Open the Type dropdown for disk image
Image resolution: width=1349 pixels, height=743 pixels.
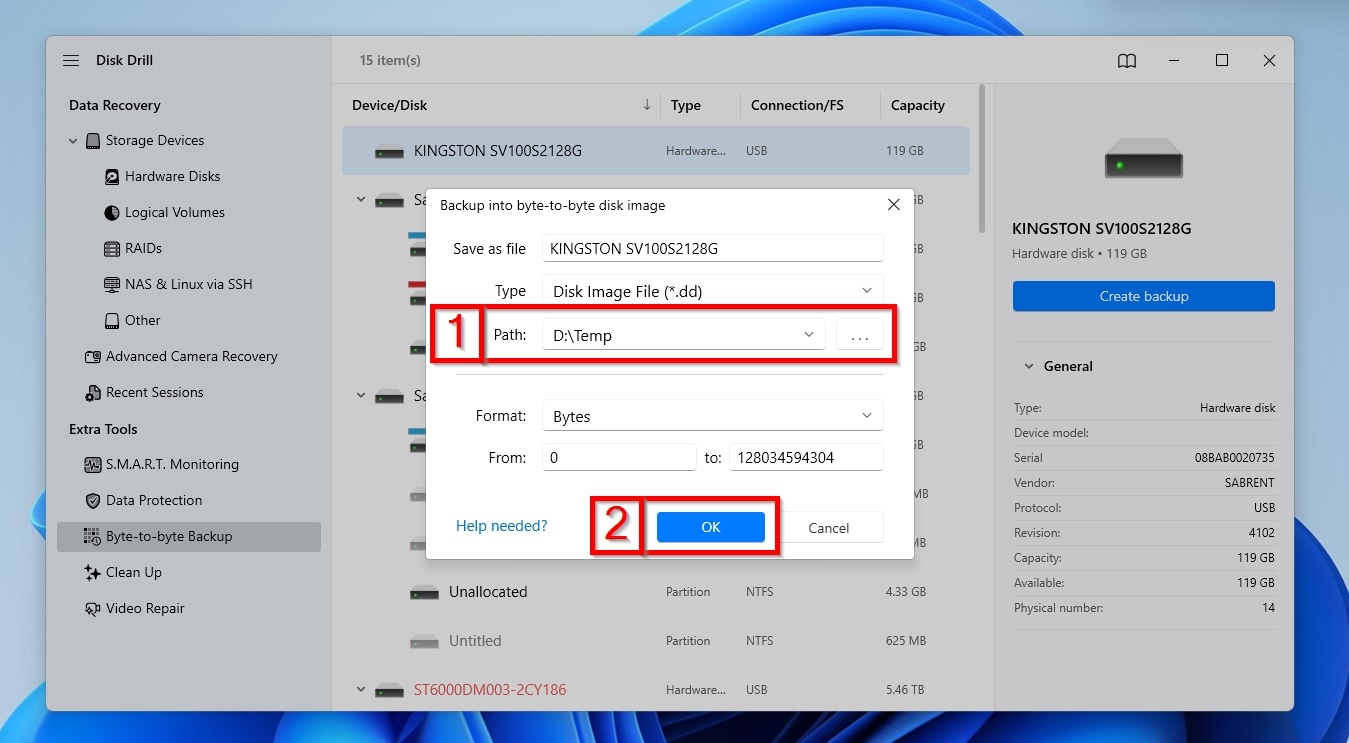pyautogui.click(x=712, y=291)
